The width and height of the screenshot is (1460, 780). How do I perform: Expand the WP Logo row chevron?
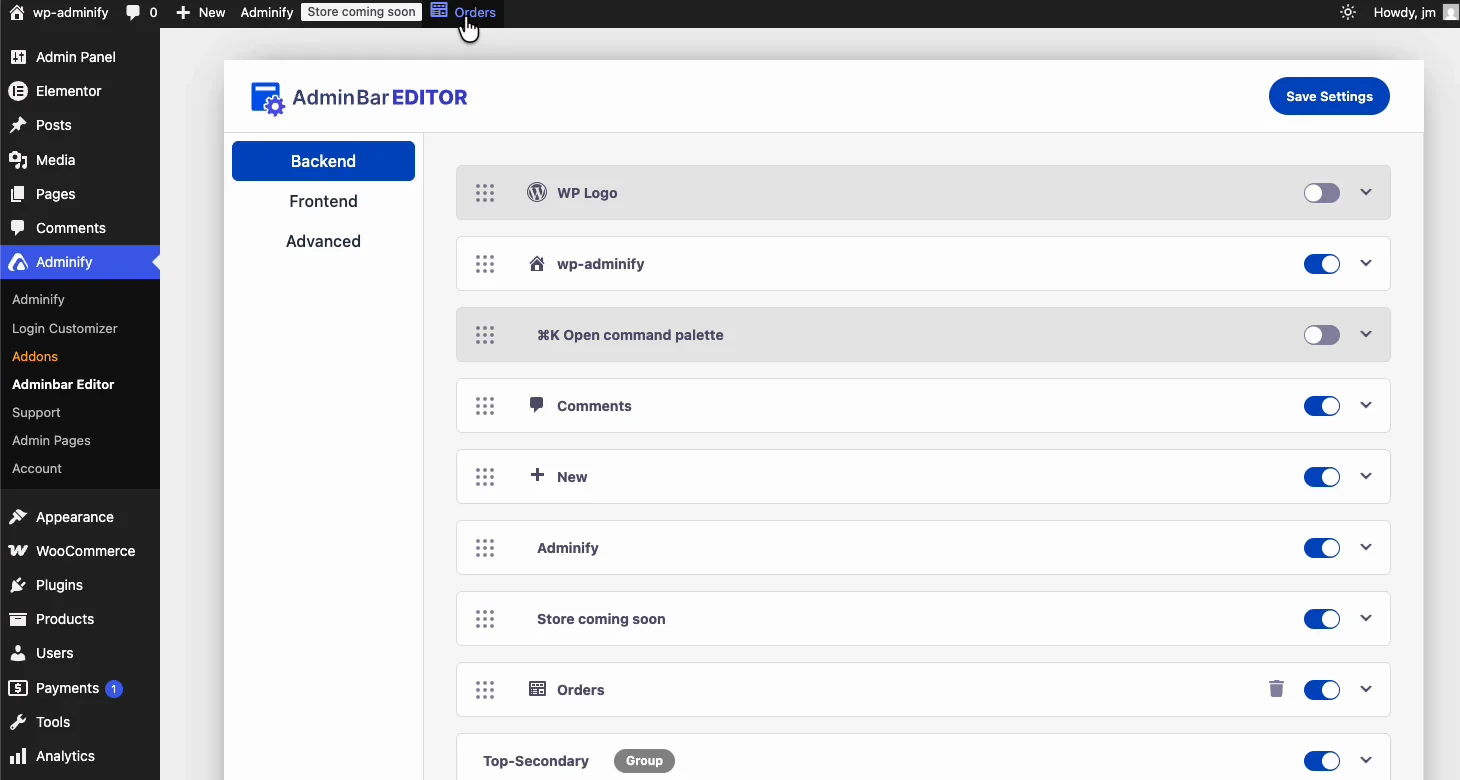(1368, 192)
